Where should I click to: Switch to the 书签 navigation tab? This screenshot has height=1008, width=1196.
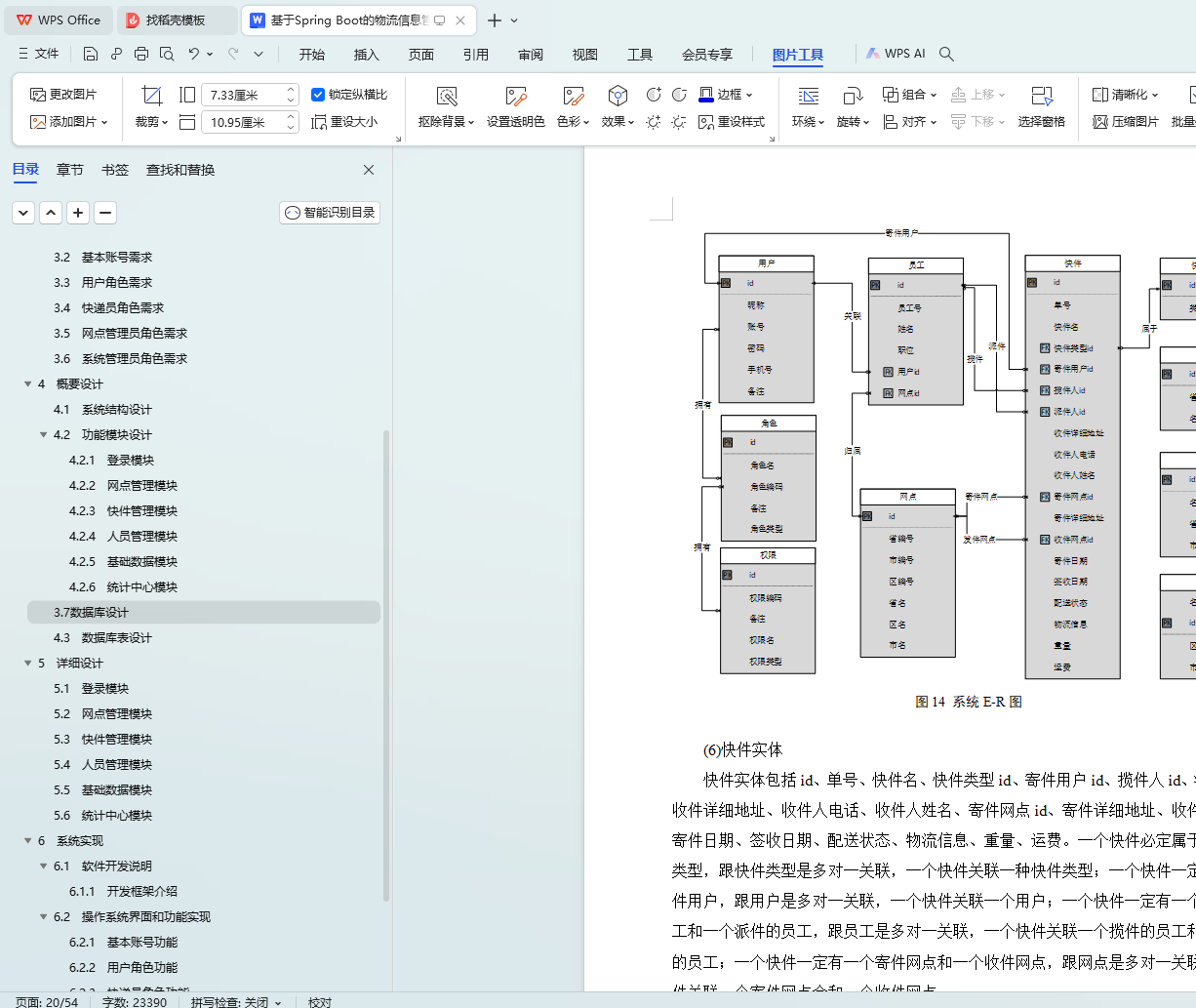pyautogui.click(x=115, y=170)
